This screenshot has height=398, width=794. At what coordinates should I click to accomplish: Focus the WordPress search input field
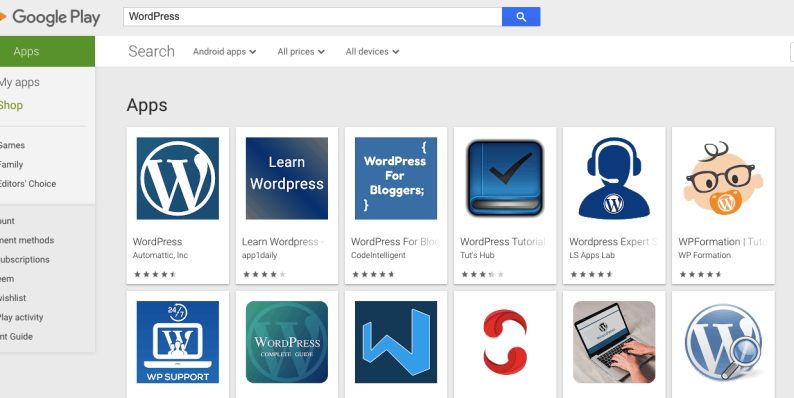tap(312, 17)
